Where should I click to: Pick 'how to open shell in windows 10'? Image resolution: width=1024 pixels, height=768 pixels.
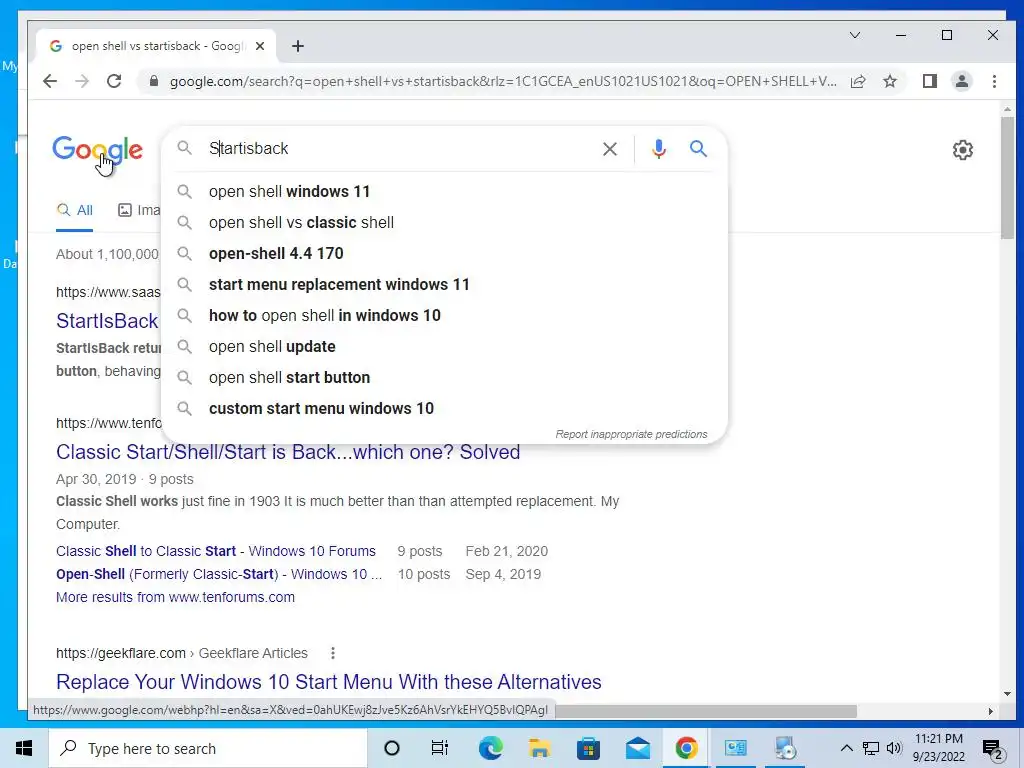(444, 315)
